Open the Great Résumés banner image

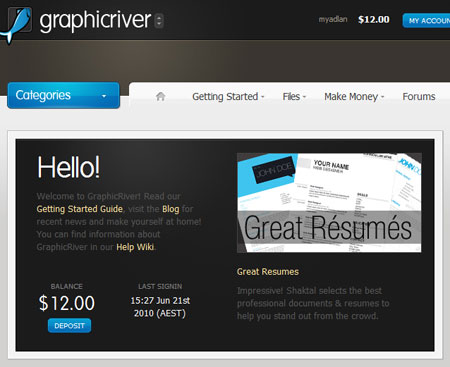(329, 203)
